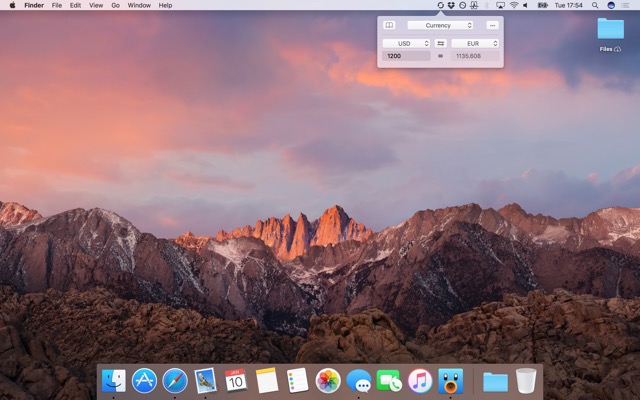The image size is (640, 400).
Task: Open Spotlight search
Action: (x=595, y=5)
